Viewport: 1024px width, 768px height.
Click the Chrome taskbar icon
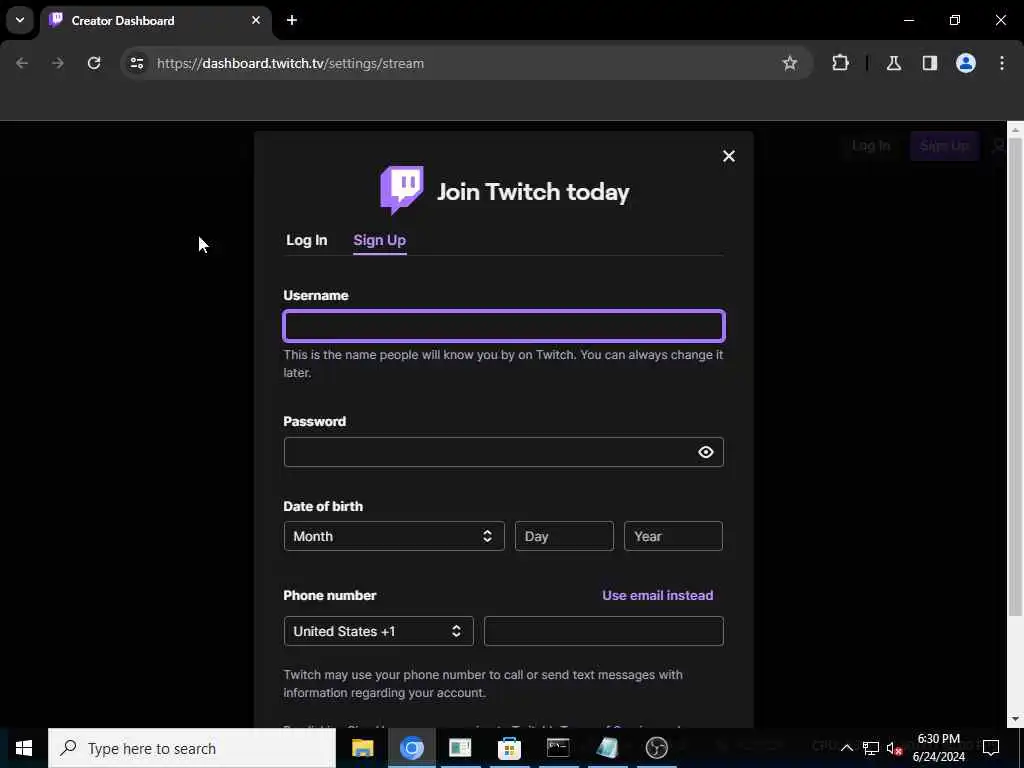pyautogui.click(x=411, y=748)
